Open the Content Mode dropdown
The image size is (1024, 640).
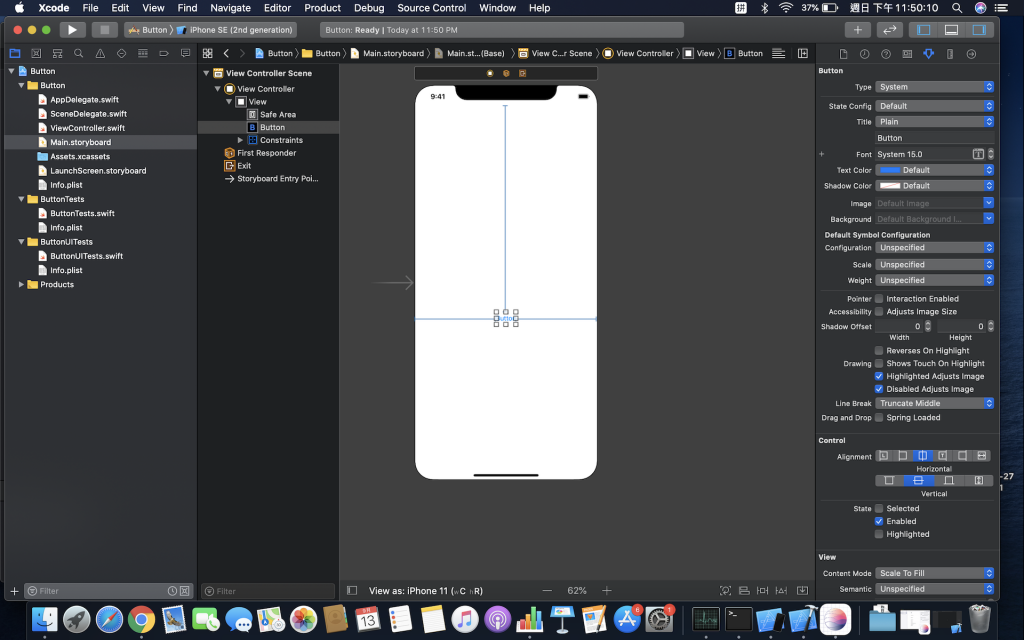[935, 573]
